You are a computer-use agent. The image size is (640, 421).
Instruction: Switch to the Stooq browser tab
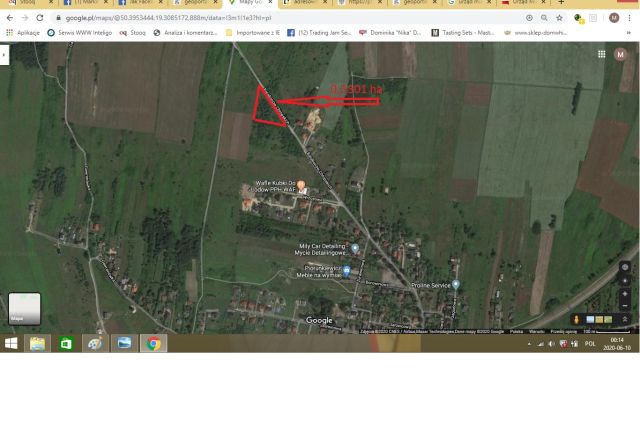[29, 2]
